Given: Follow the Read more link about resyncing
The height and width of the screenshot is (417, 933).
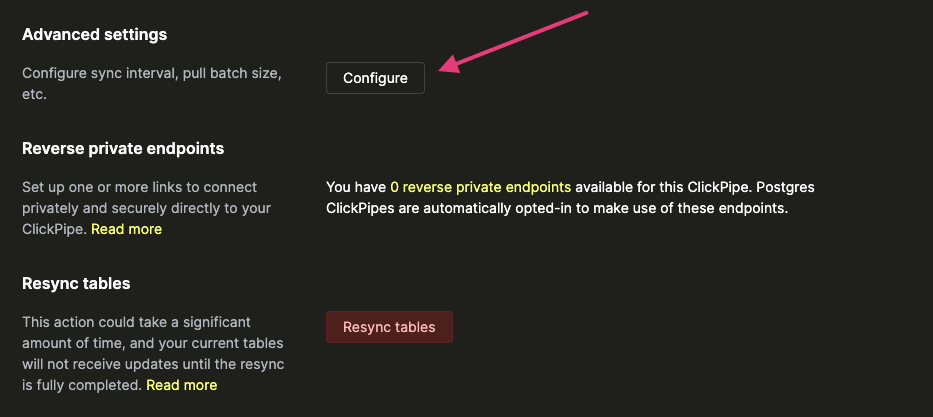Looking at the screenshot, I should point(181,385).
